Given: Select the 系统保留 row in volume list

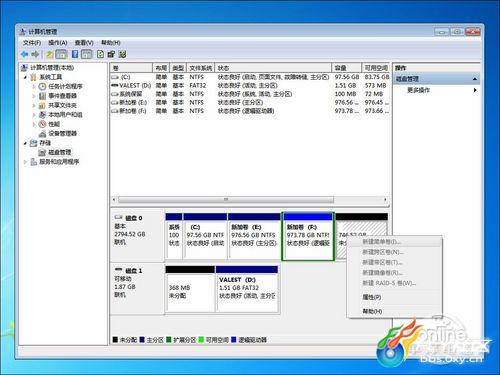Looking at the screenshot, I should point(250,94).
